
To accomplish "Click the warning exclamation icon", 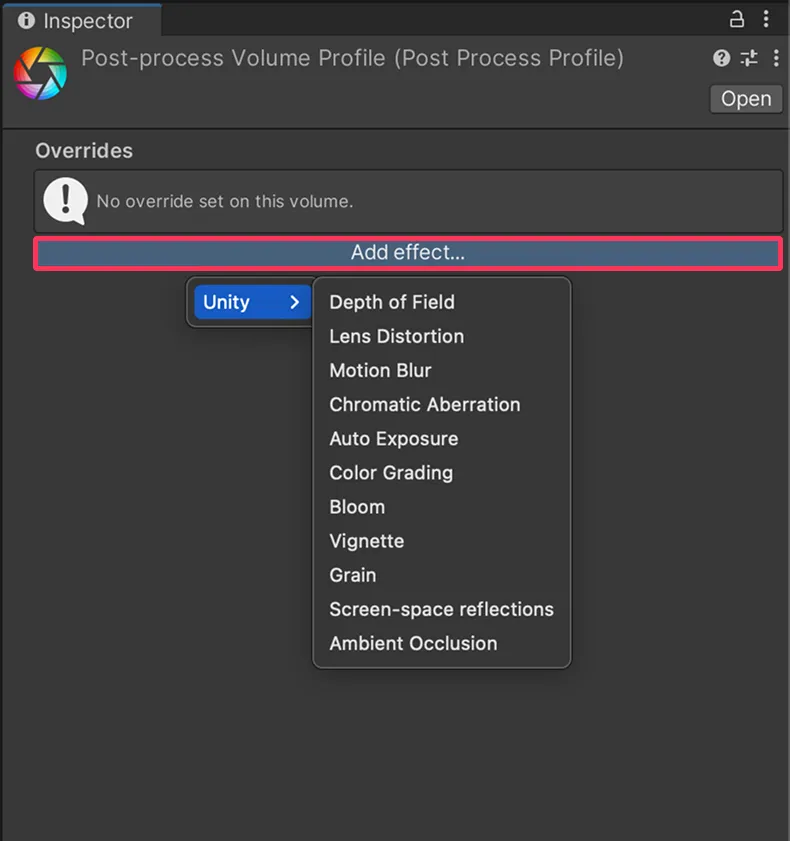I will click(x=65, y=201).
